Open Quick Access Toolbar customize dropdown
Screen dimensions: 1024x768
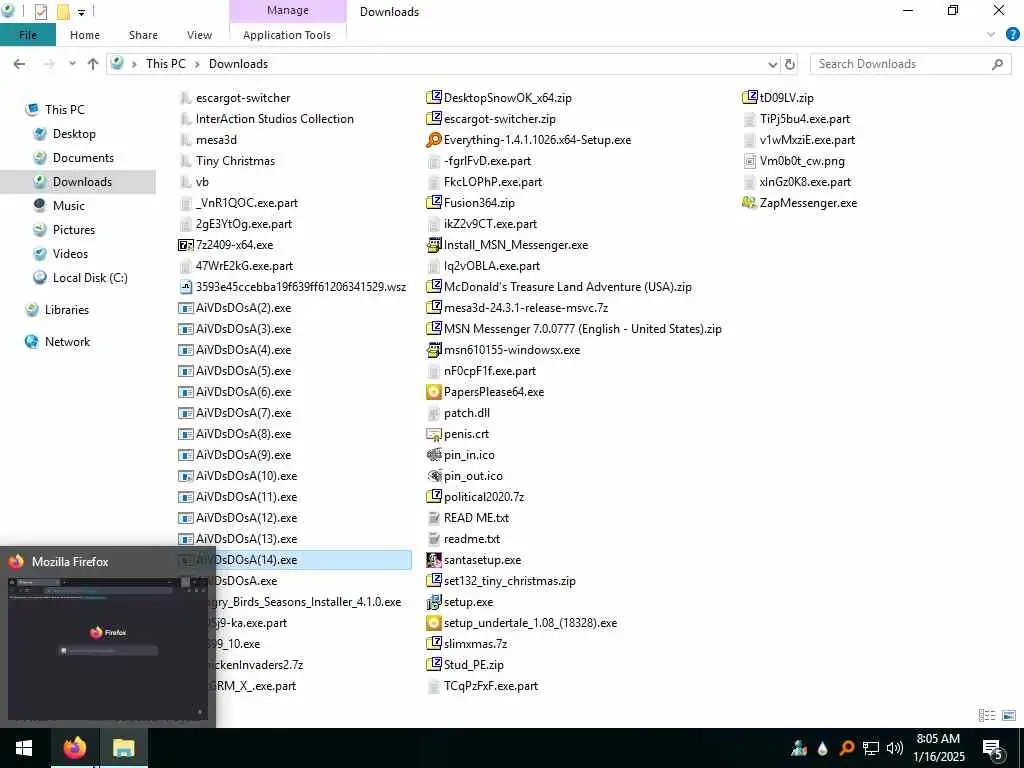[x=82, y=12]
